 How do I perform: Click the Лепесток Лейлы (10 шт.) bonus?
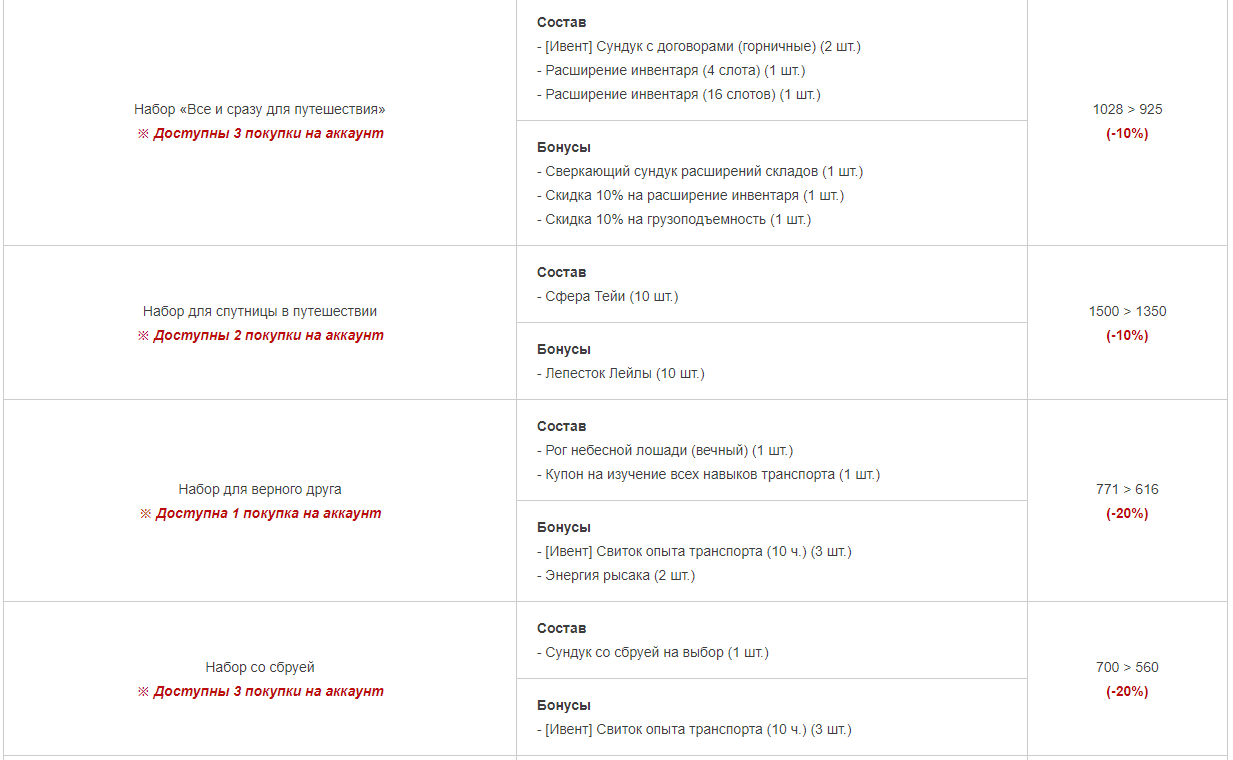pos(621,373)
